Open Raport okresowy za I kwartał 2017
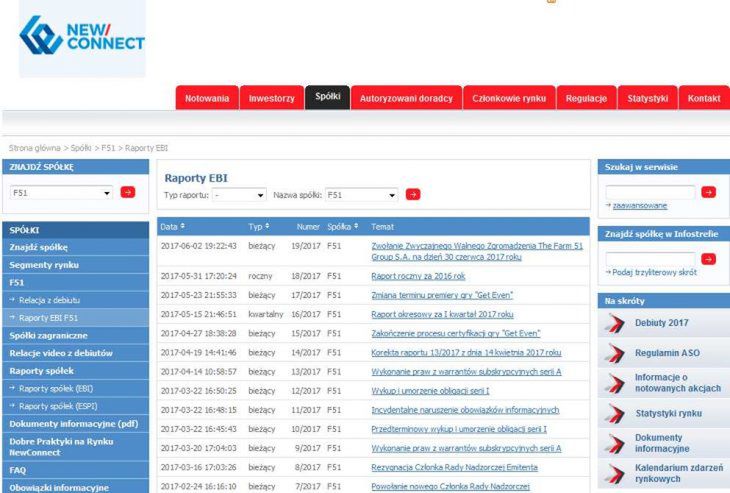This screenshot has width=730, height=493. tap(442, 314)
